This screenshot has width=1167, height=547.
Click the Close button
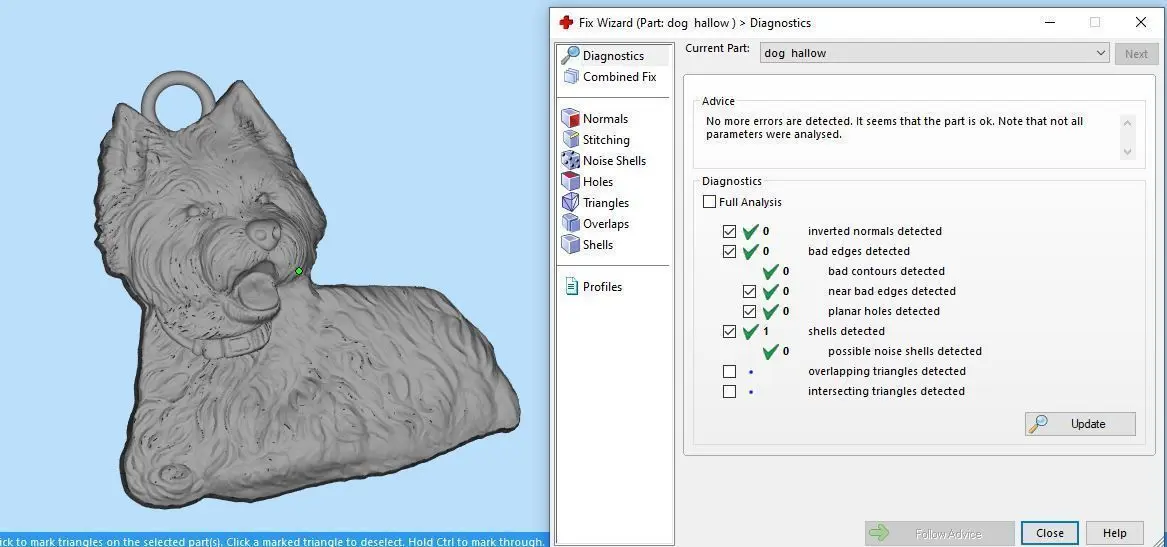[x=1049, y=533]
